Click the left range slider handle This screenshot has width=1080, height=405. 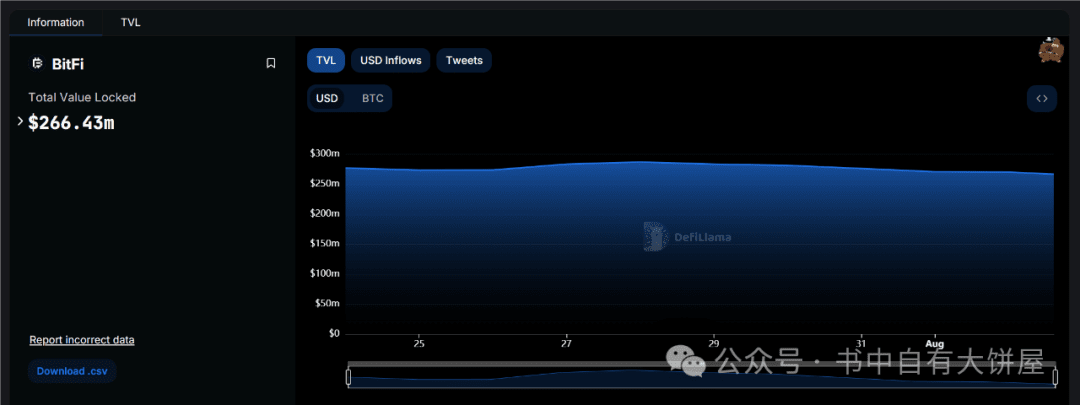349,377
